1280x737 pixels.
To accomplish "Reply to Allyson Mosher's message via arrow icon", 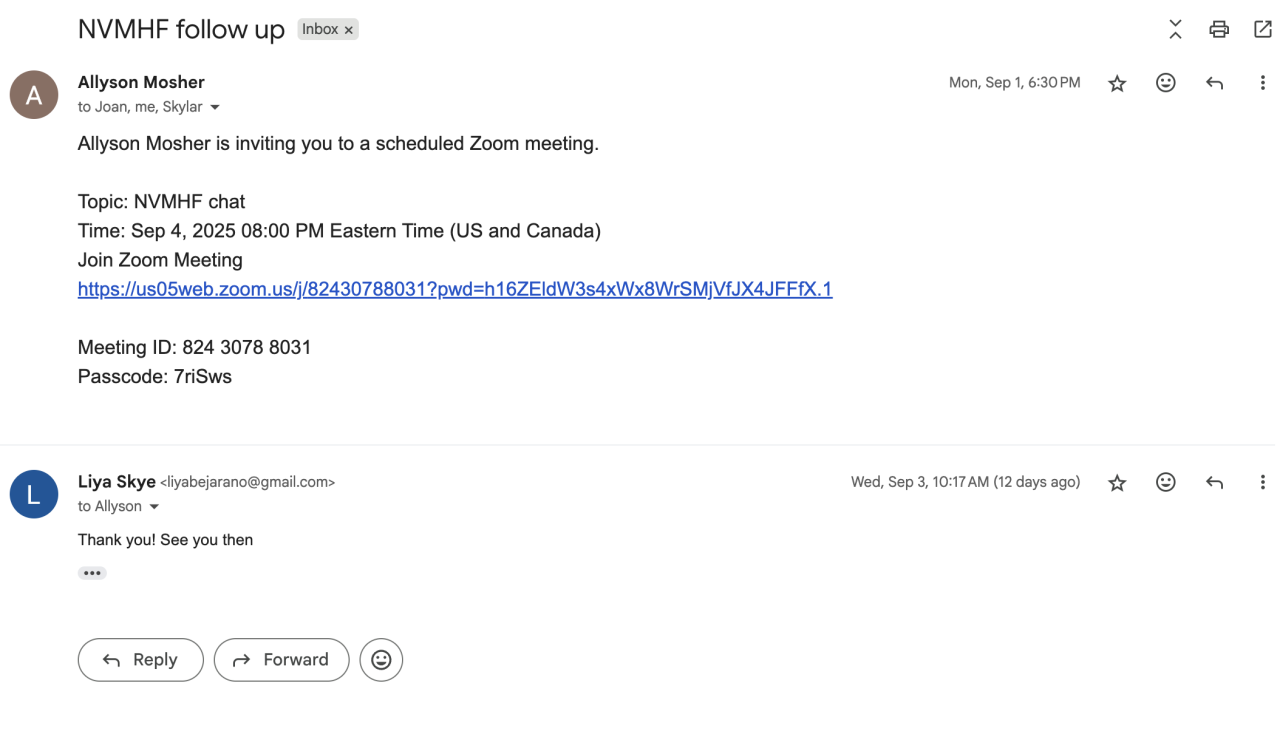I will (1214, 83).
